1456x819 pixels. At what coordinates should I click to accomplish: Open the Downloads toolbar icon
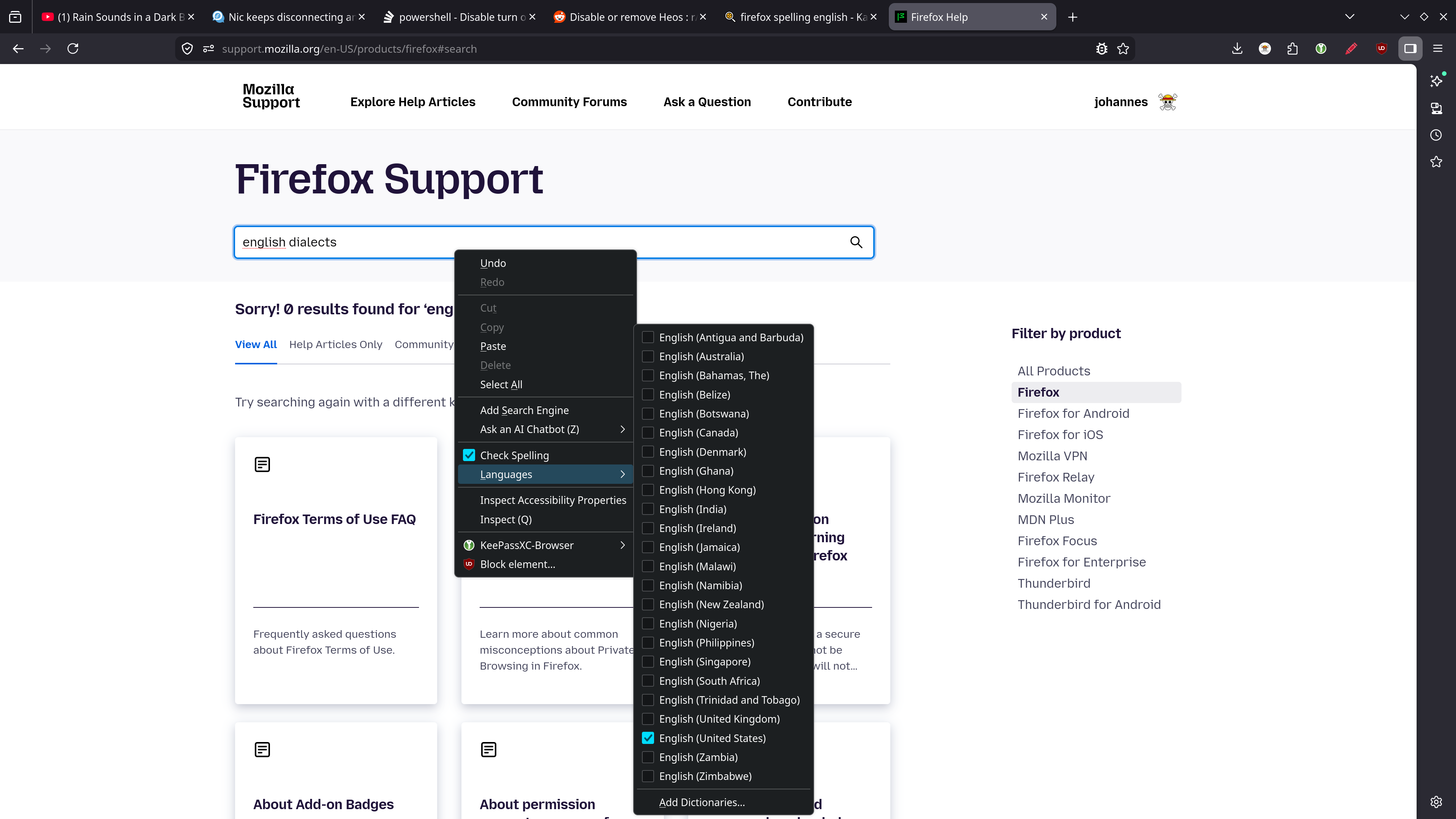tap(1237, 49)
